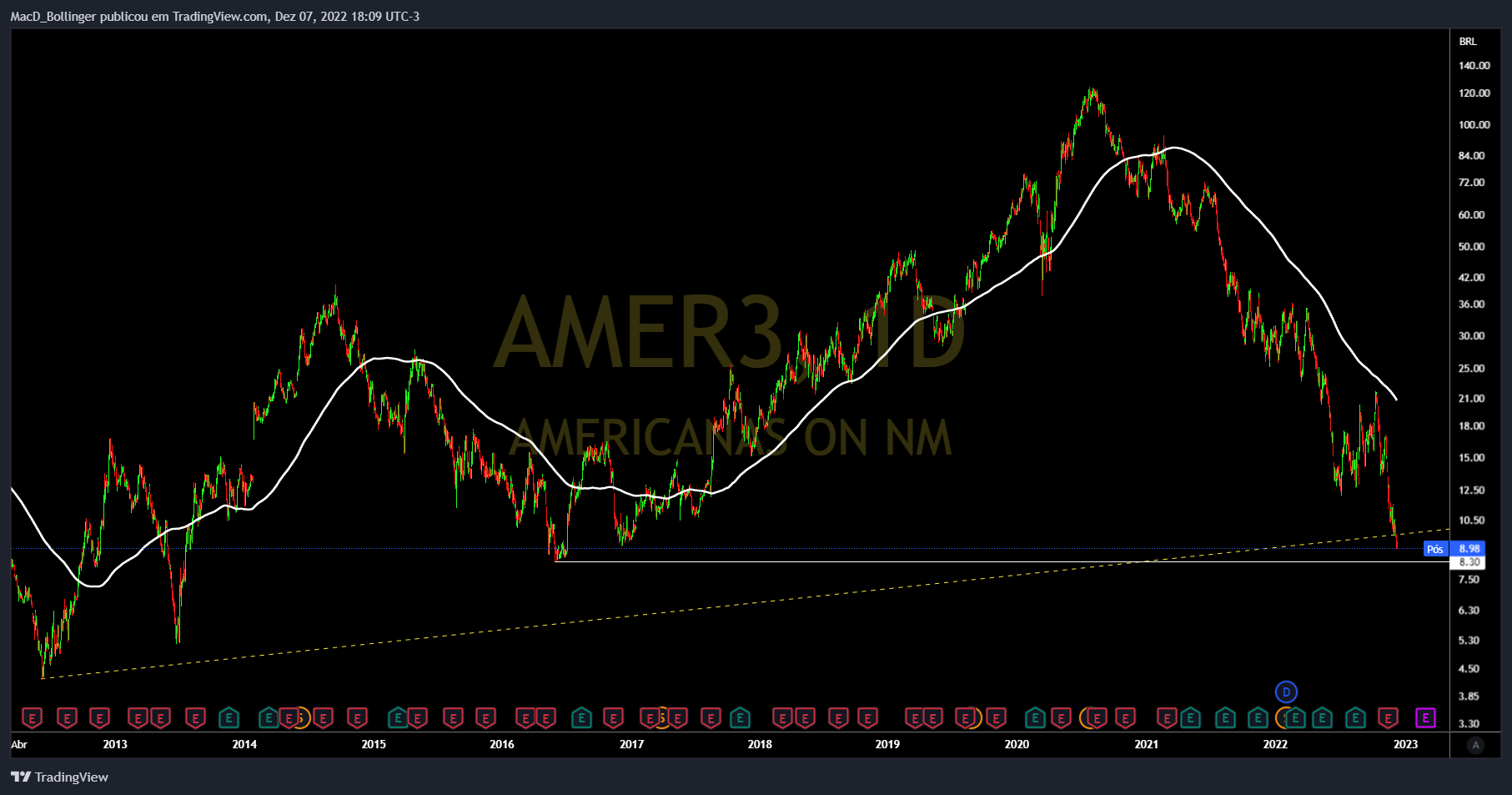Click the orange split marker between 2014 and 2015

[301, 717]
